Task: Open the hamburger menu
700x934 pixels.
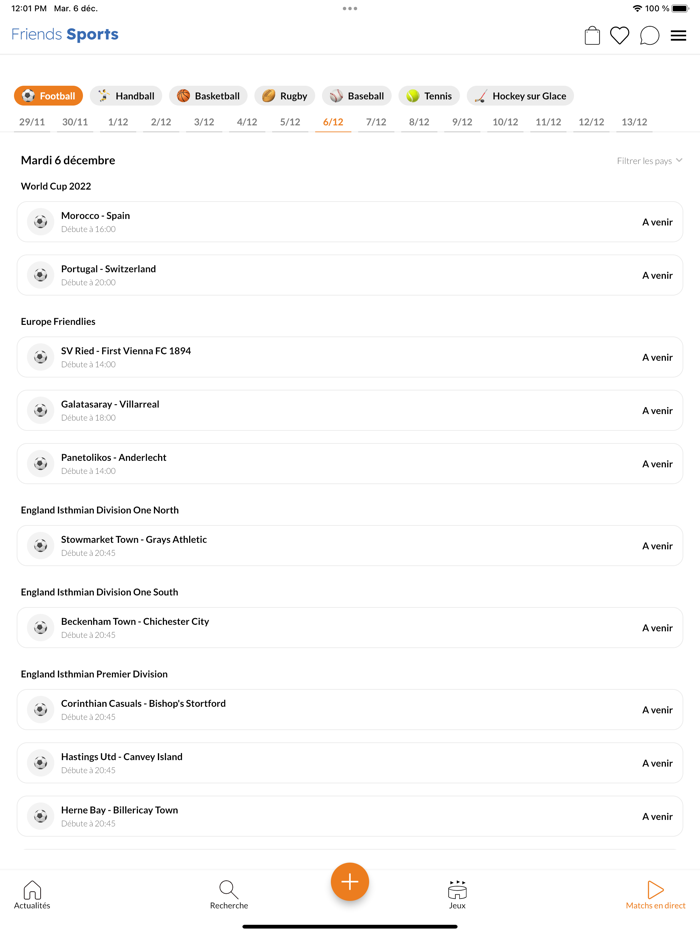Action: pyautogui.click(x=678, y=36)
